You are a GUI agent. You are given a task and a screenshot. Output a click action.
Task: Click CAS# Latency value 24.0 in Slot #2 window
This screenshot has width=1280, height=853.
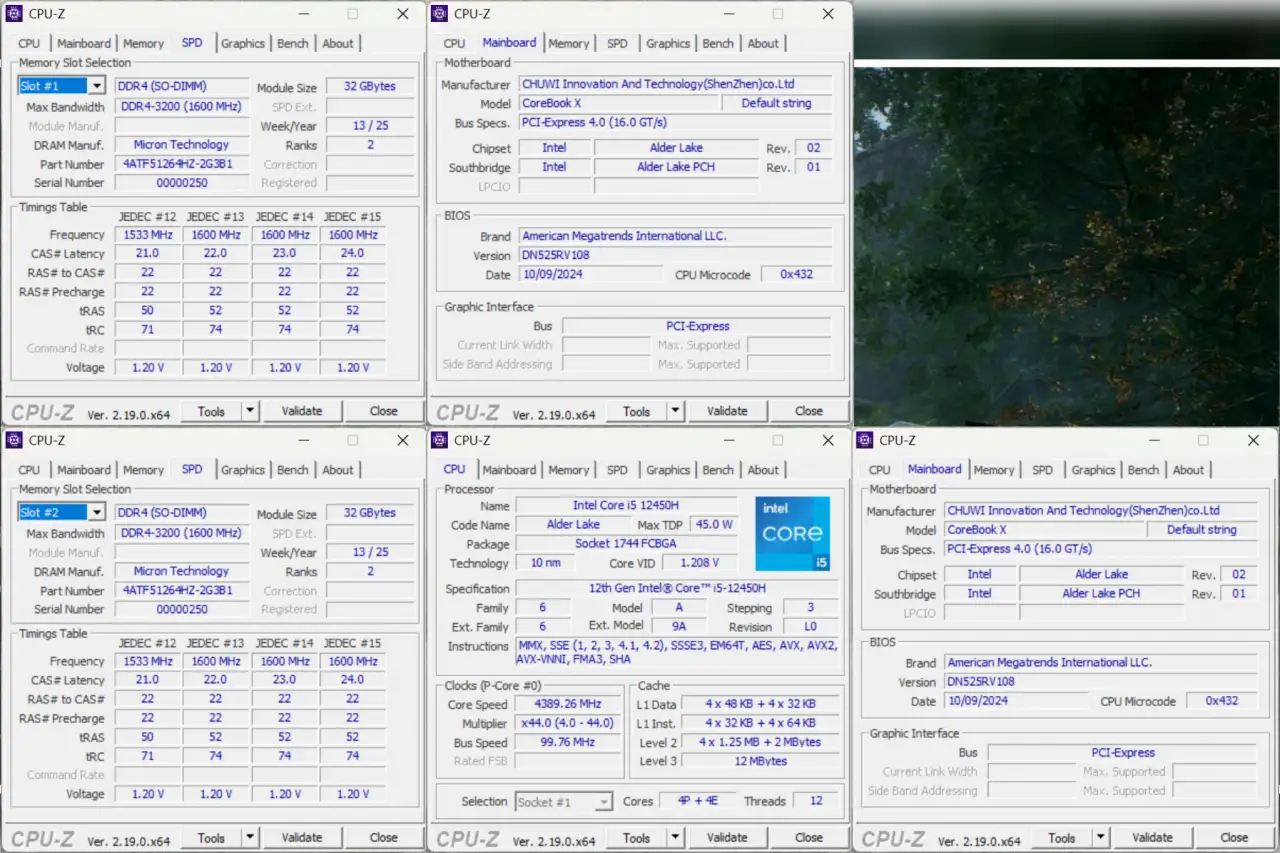coord(352,680)
